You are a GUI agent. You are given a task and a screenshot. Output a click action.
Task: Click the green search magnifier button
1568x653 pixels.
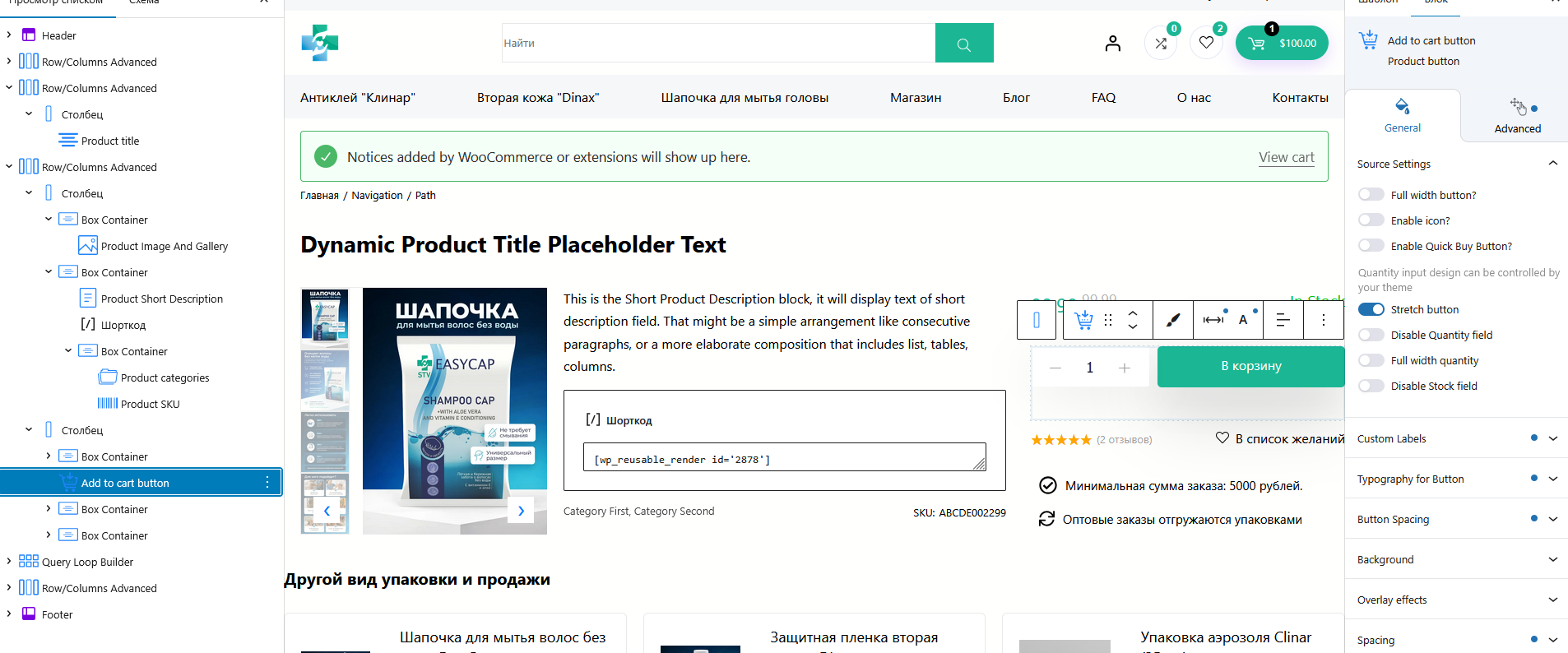pos(964,43)
